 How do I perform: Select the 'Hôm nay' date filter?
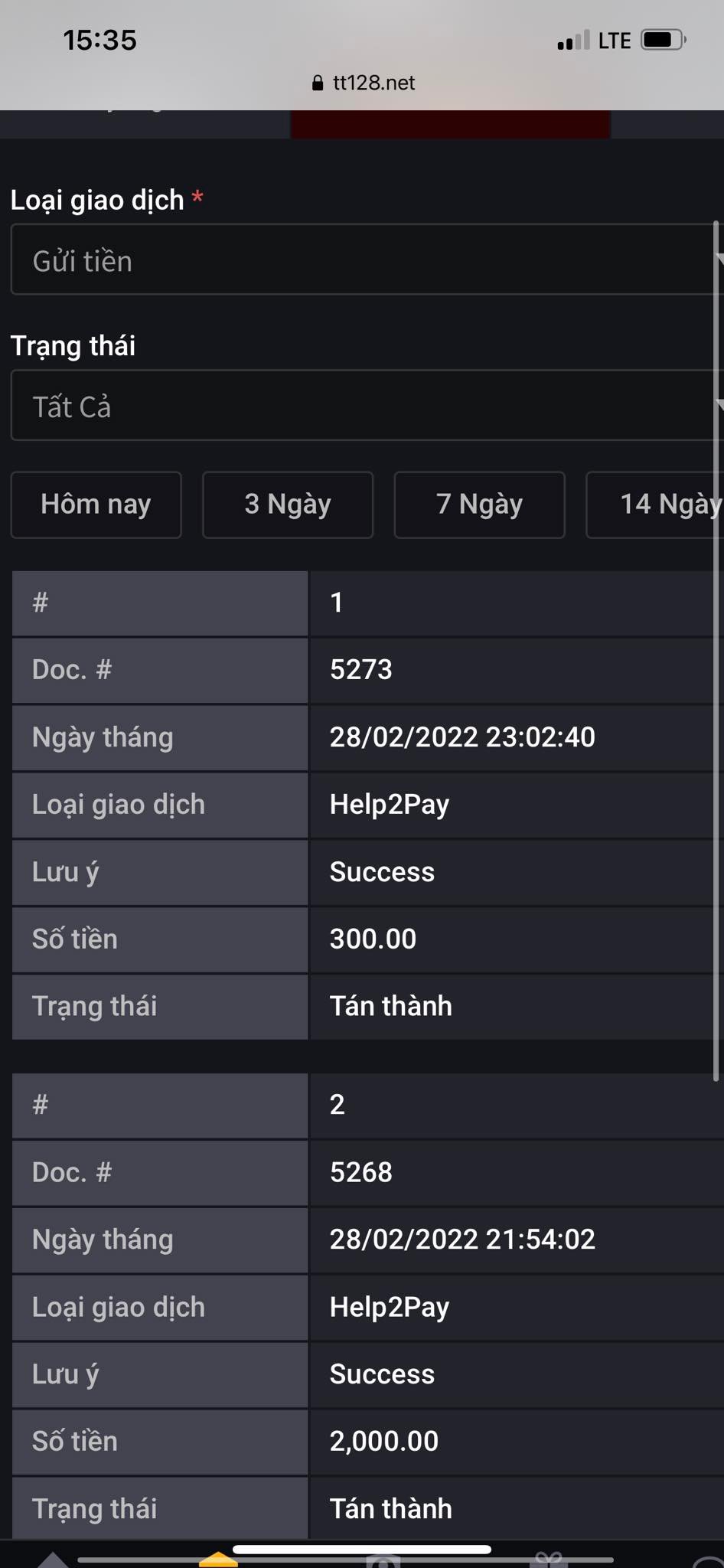coord(96,505)
